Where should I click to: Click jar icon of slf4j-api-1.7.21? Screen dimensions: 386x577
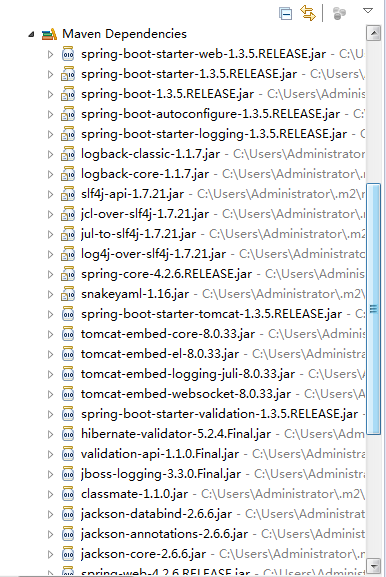[x=68, y=194]
